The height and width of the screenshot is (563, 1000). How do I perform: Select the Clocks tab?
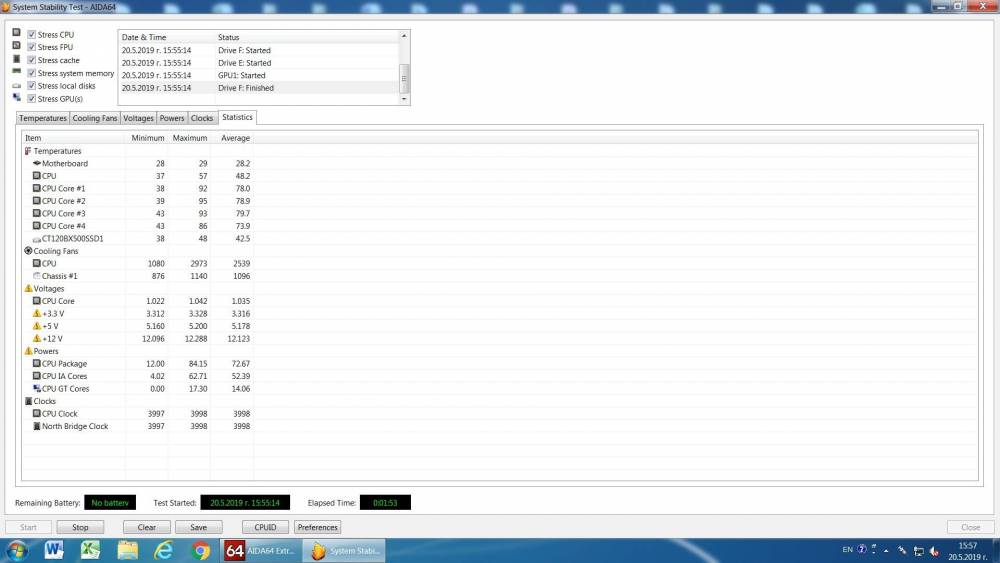tap(202, 118)
